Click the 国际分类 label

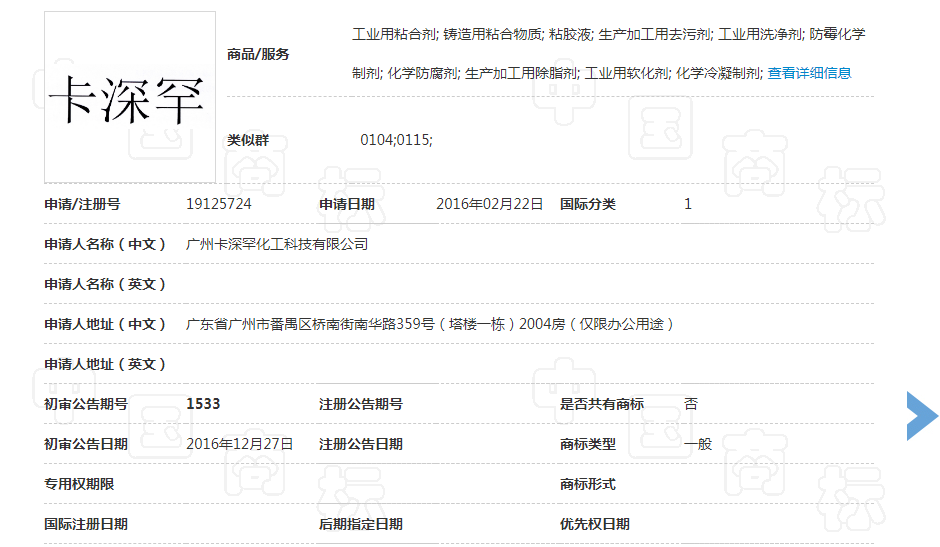(x=588, y=204)
